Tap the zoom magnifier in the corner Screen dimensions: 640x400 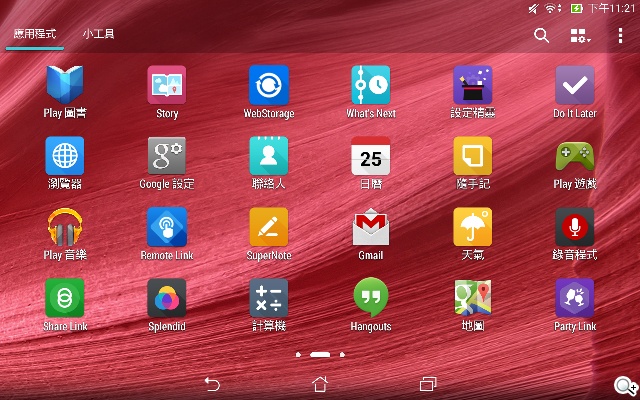(x=625, y=386)
